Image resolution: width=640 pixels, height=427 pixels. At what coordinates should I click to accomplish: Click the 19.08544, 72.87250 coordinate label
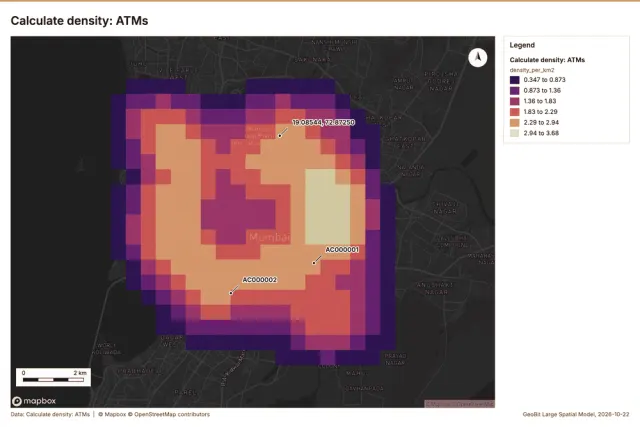coord(323,122)
